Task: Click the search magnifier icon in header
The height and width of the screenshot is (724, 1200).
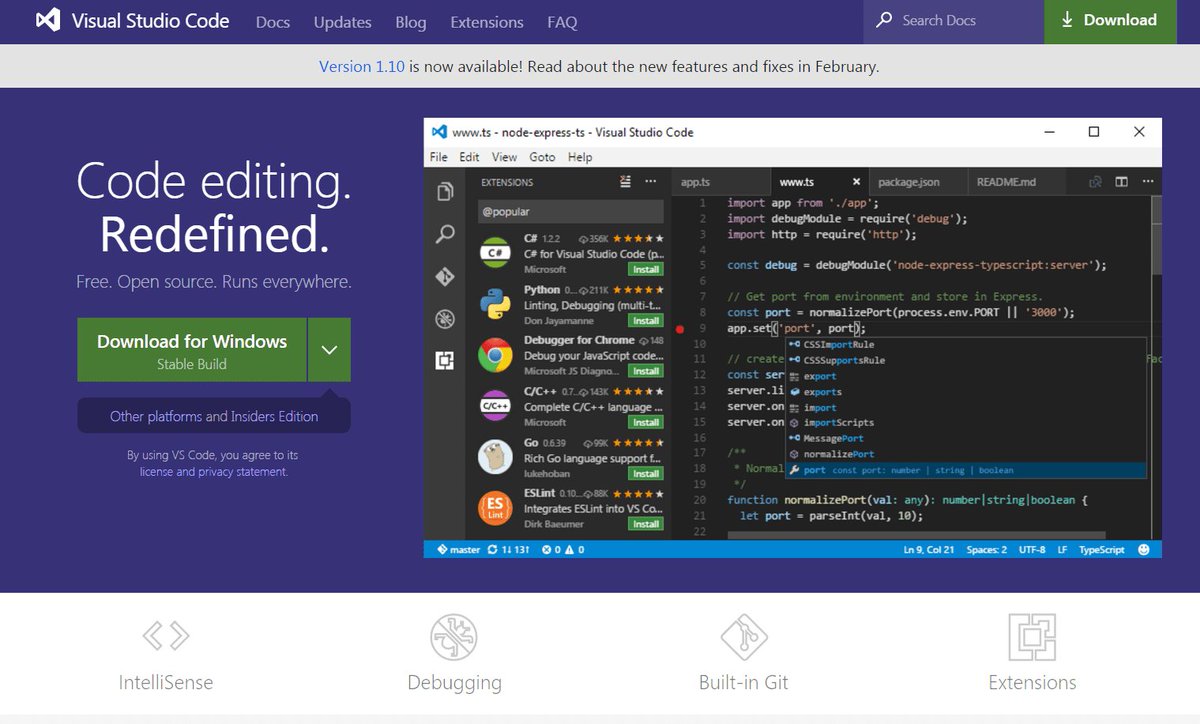Action: pyautogui.click(x=884, y=20)
